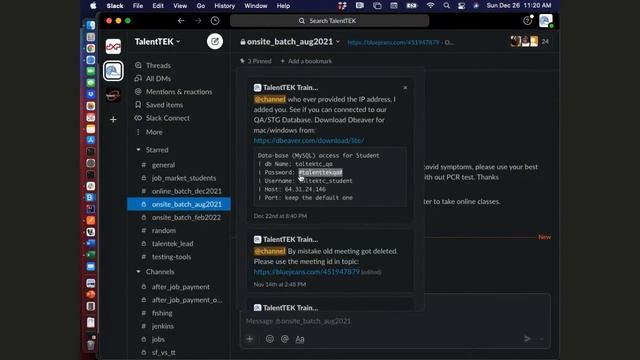
Task: Show the 3 Pinned items
Action: tap(256, 61)
